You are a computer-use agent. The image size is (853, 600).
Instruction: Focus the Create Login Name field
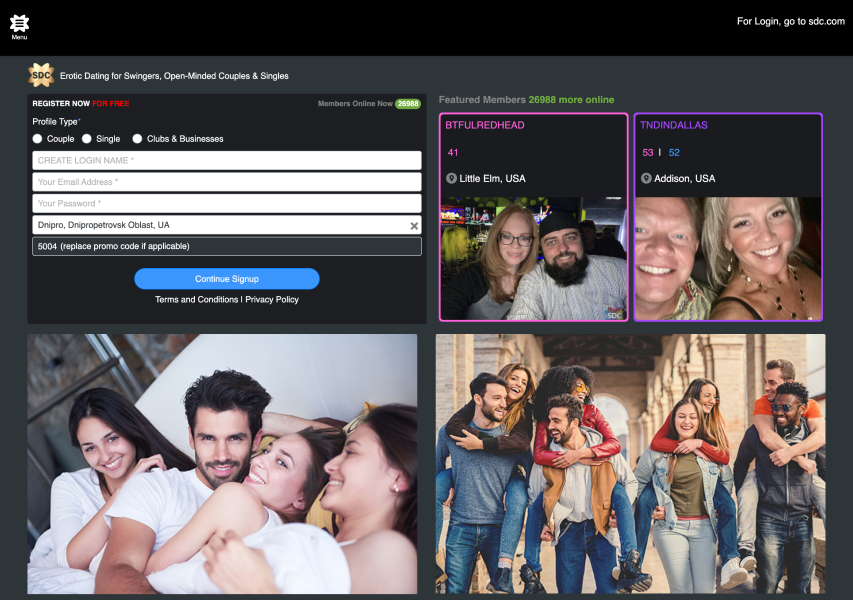click(227, 160)
